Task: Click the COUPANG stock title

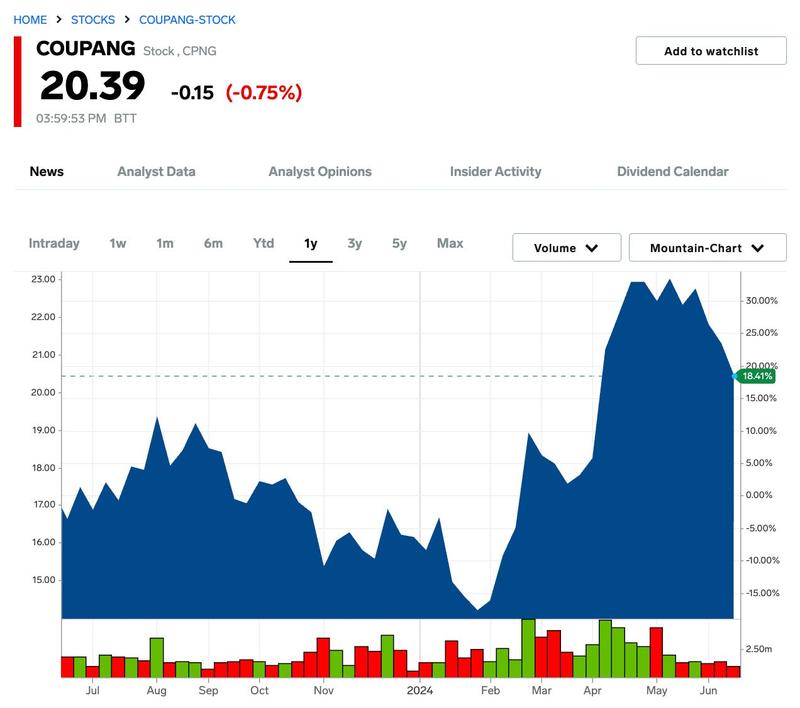Action: 86,49
